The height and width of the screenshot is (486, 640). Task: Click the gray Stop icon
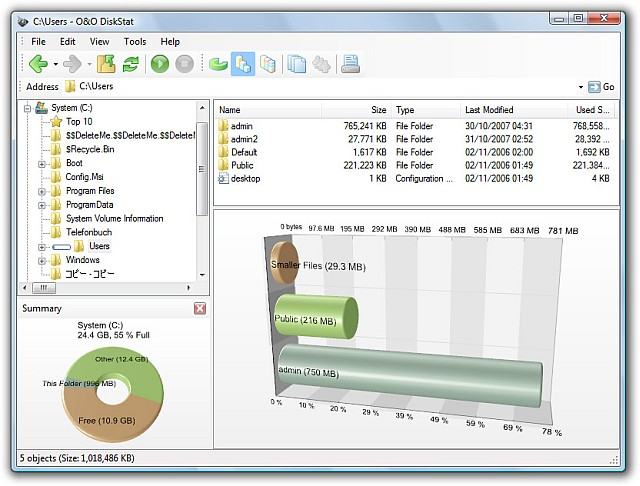184,64
